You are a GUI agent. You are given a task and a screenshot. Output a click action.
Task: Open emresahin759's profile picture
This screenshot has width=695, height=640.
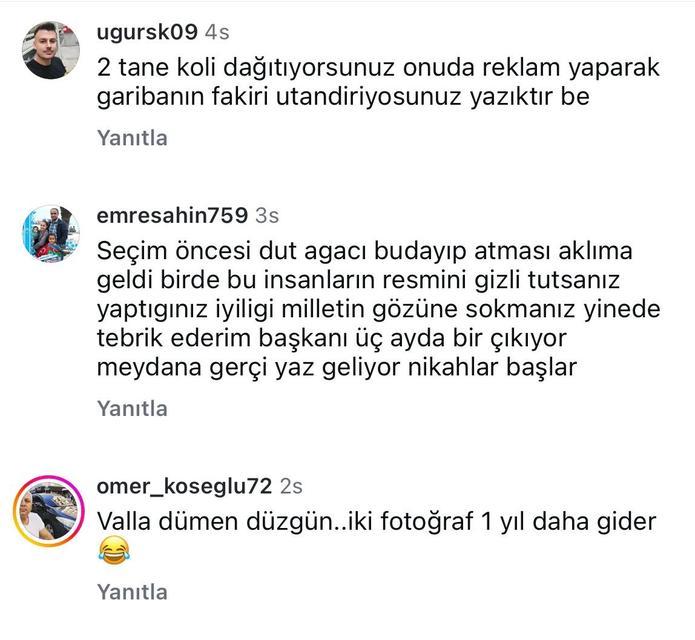click(x=51, y=234)
